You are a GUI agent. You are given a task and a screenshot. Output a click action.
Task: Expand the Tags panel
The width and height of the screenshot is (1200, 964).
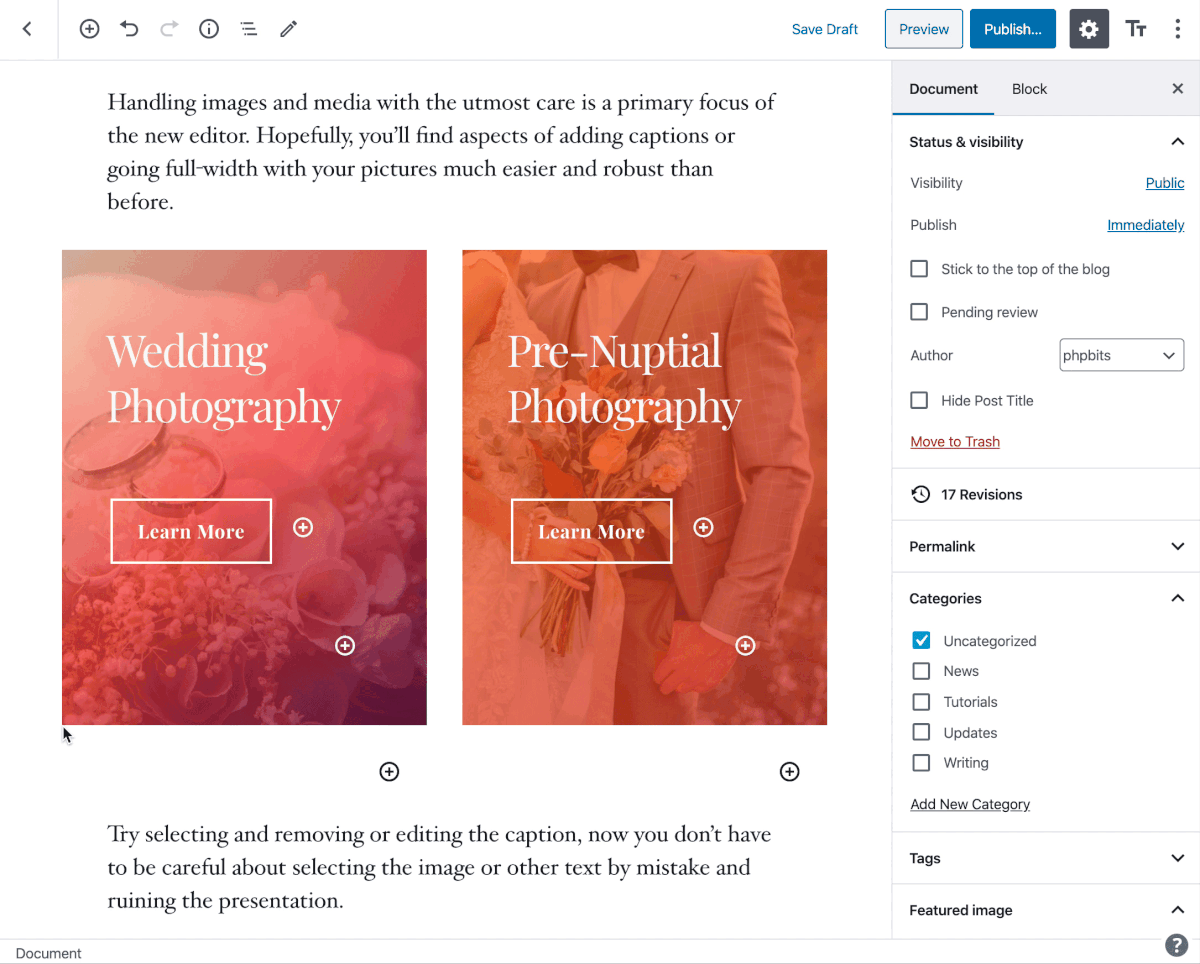point(1046,858)
